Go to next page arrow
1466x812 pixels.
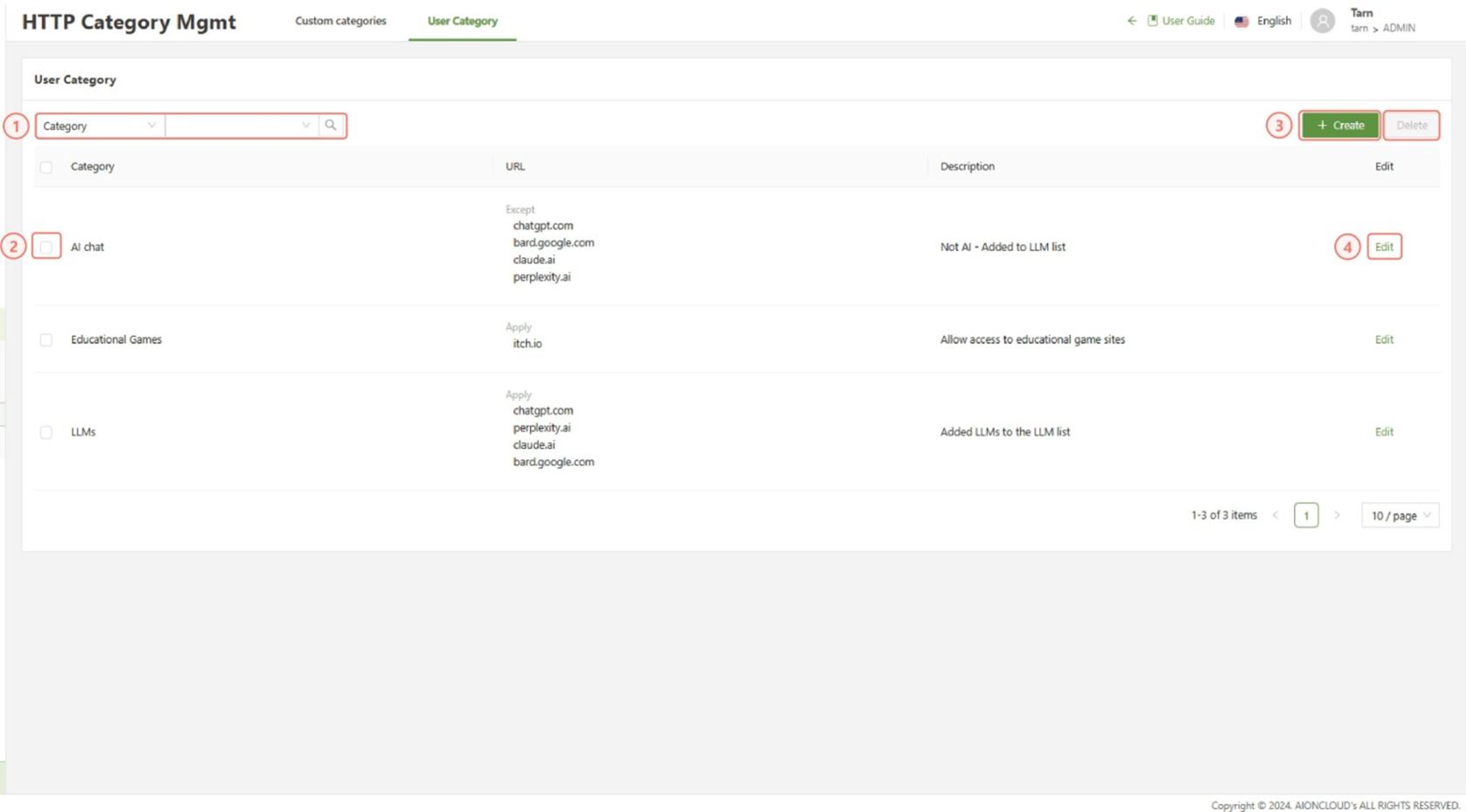click(x=1337, y=515)
